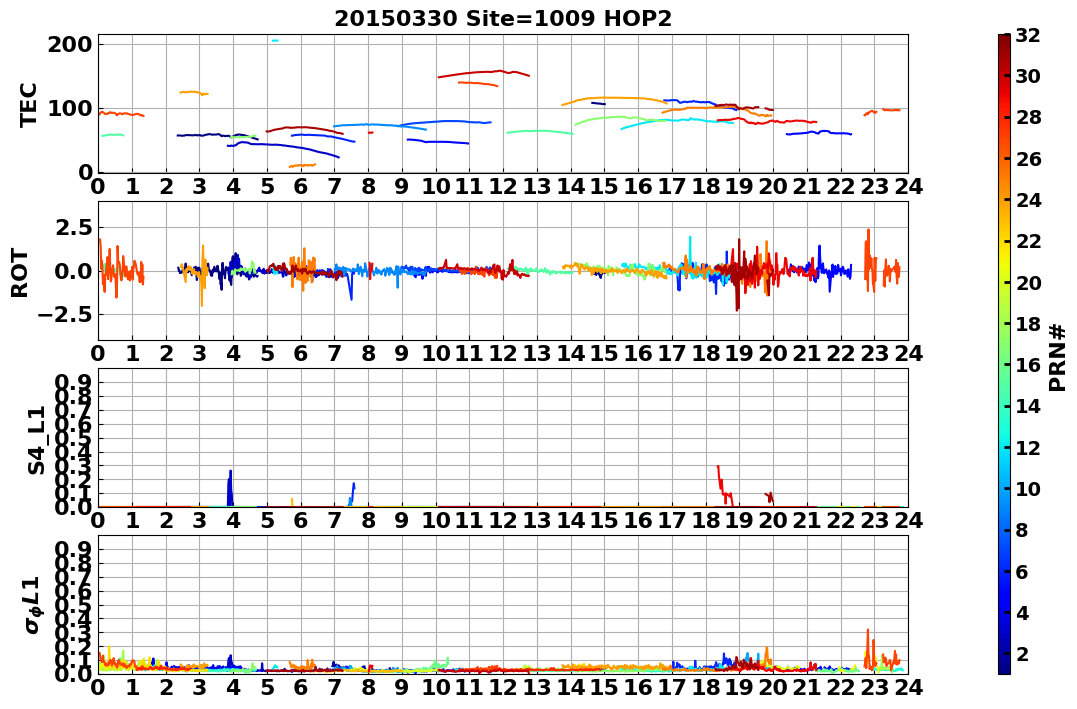Image resolution: width=1077 pixels, height=709 pixels.
Task: Click the 100 tick on the TEC axis
Action: click(71, 108)
